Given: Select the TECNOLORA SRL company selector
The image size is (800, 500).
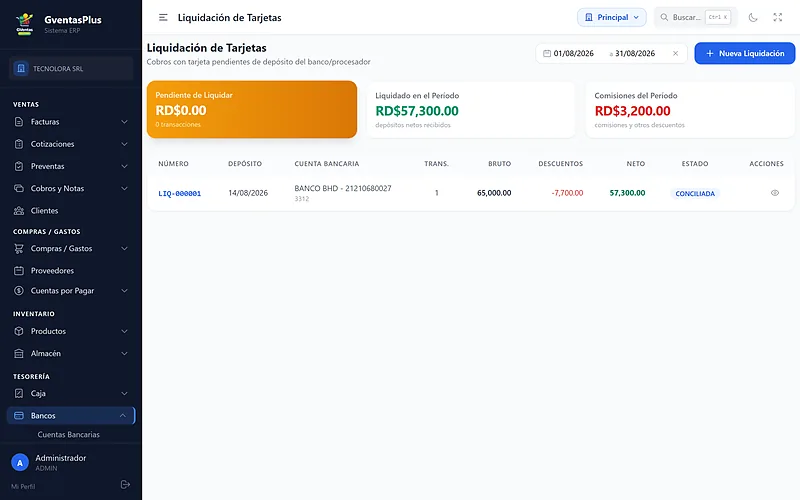Looking at the screenshot, I should tap(71, 68).
